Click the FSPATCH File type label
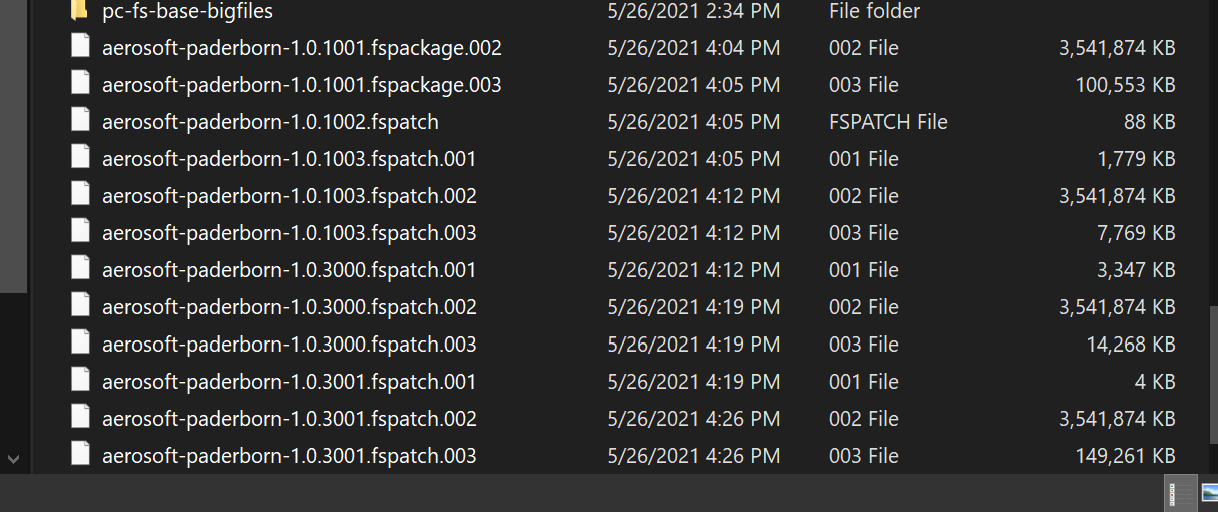 (x=888, y=122)
